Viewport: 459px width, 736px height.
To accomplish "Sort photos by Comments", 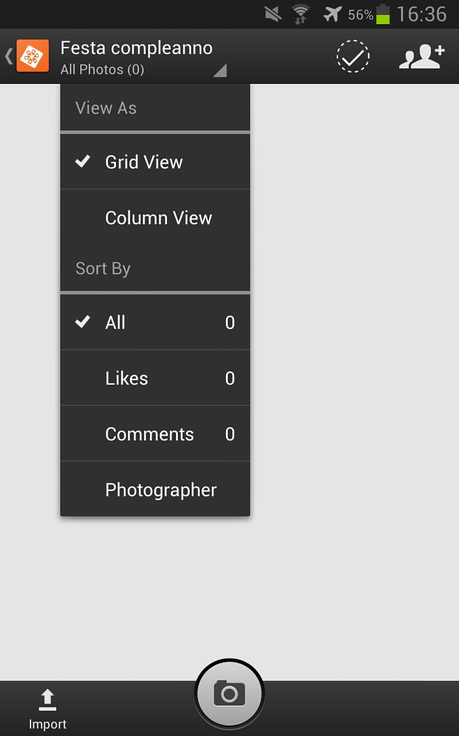I will (155, 434).
